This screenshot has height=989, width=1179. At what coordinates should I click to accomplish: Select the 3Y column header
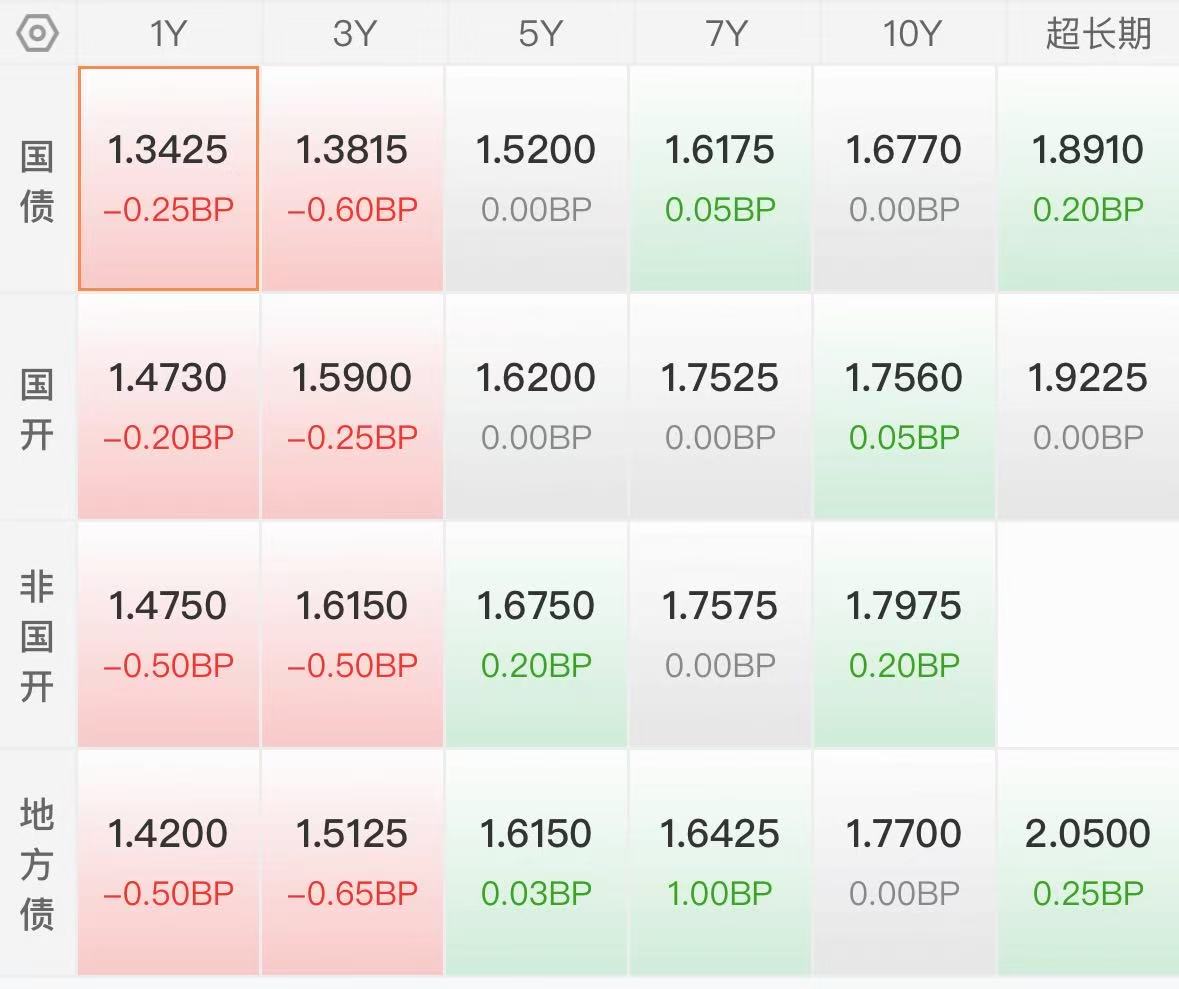point(353,34)
